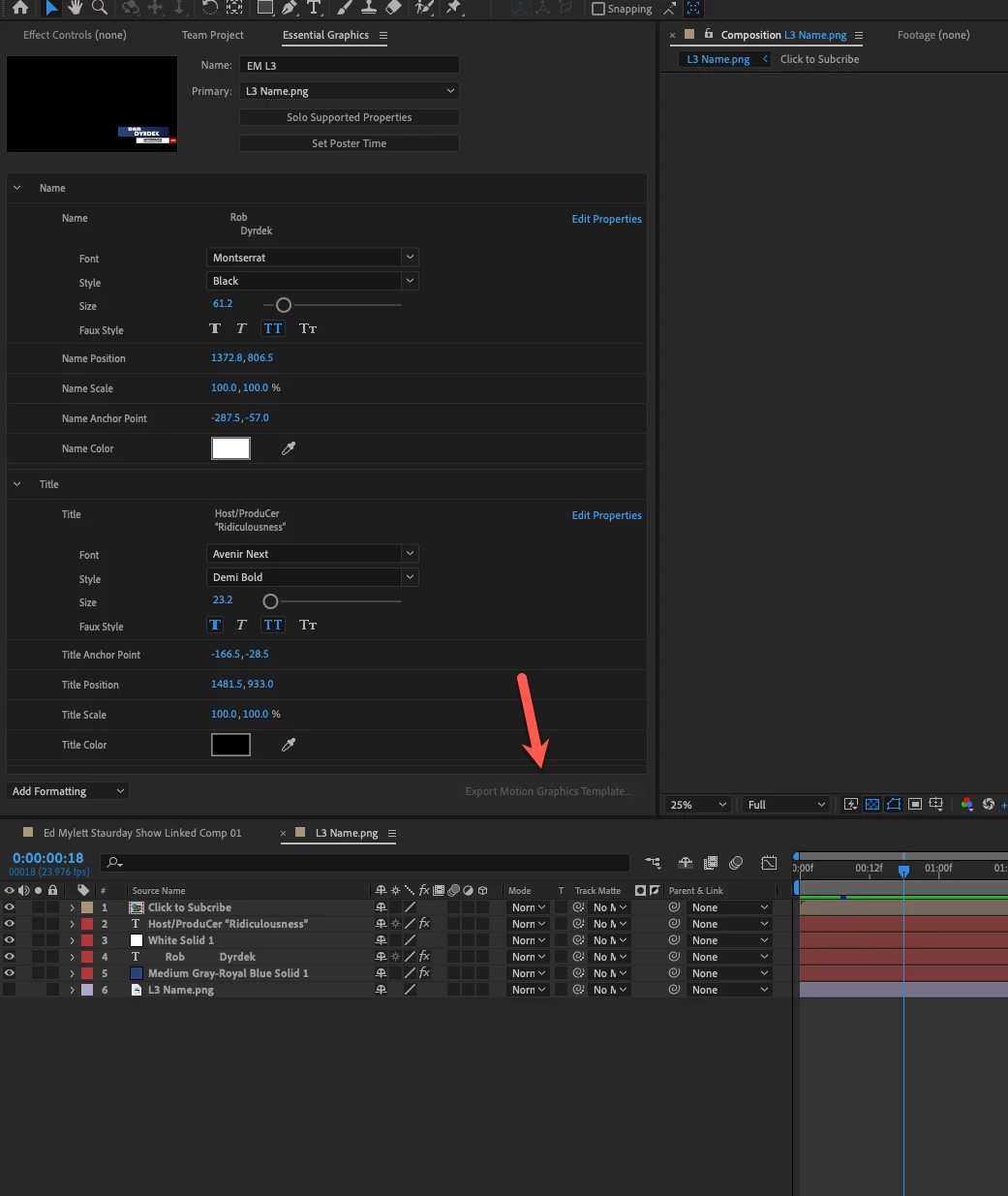Viewport: 1008px width, 1196px height.
Task: Select the Pen tool
Action: (x=290, y=8)
